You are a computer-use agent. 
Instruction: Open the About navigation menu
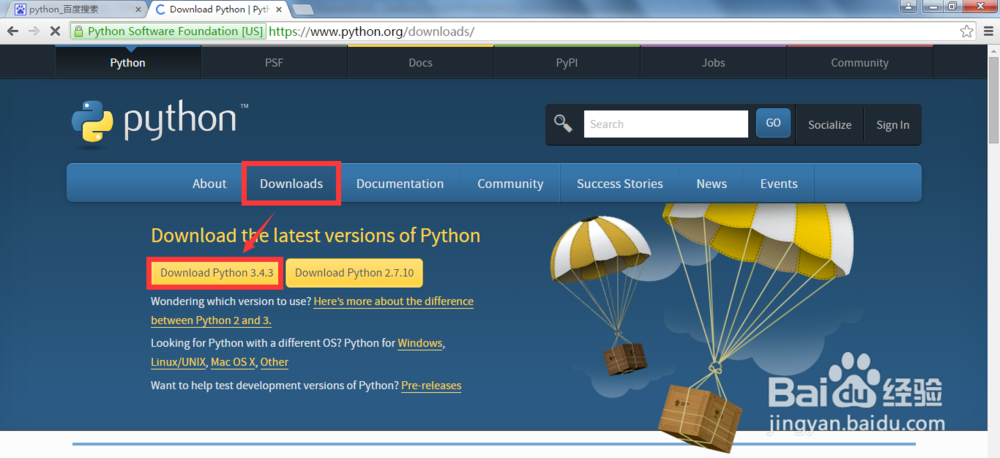[209, 184]
